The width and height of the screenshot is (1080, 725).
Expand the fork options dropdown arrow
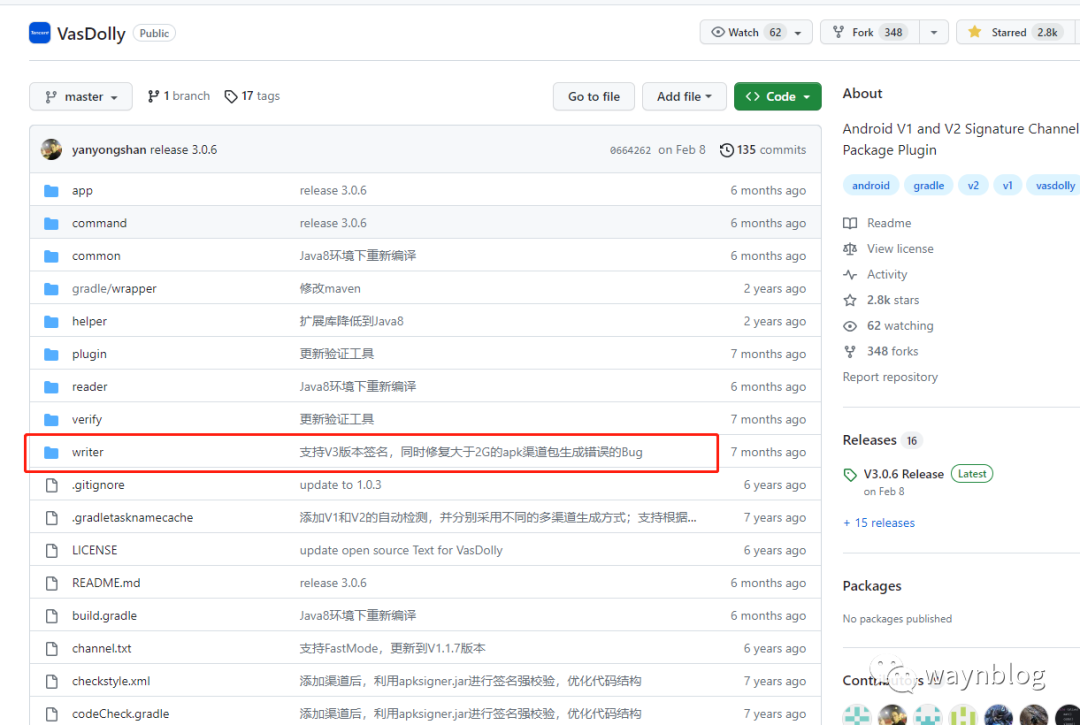coord(934,32)
